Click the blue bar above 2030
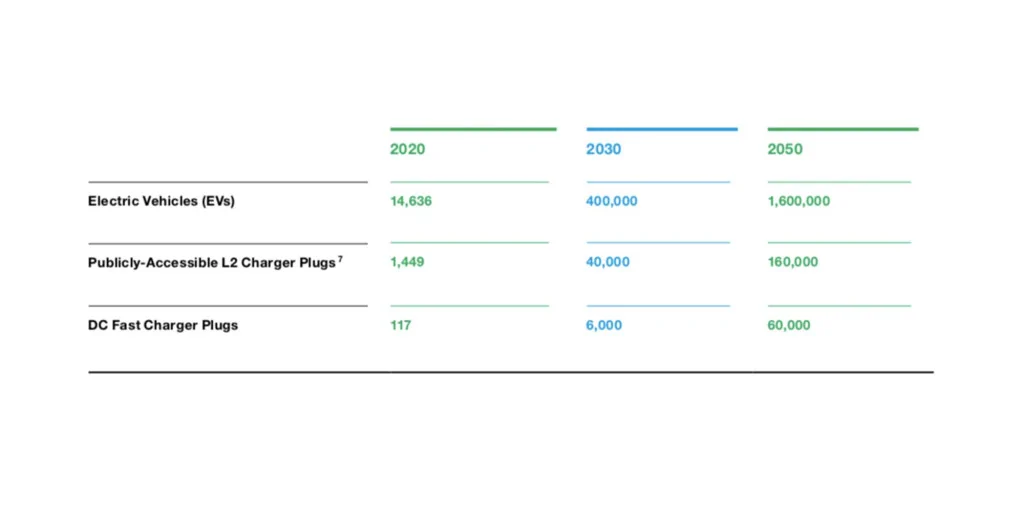 pyautogui.click(x=662, y=129)
